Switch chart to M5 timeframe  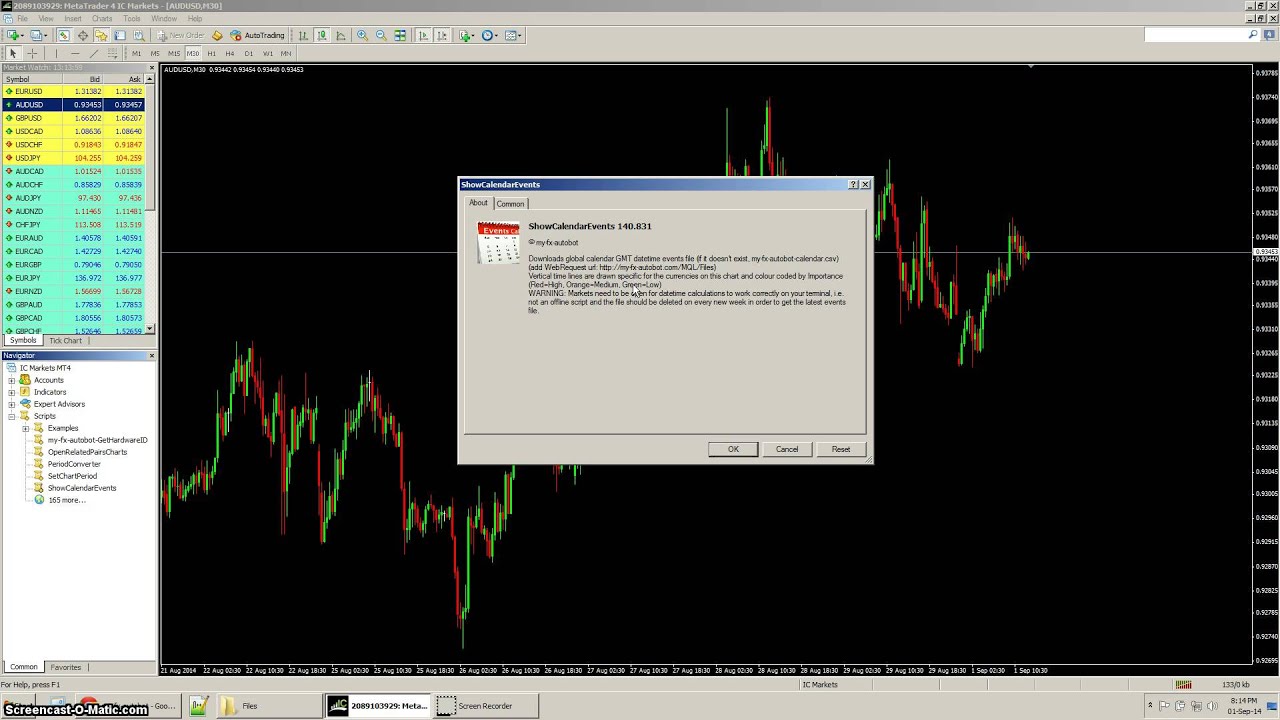tap(155, 53)
